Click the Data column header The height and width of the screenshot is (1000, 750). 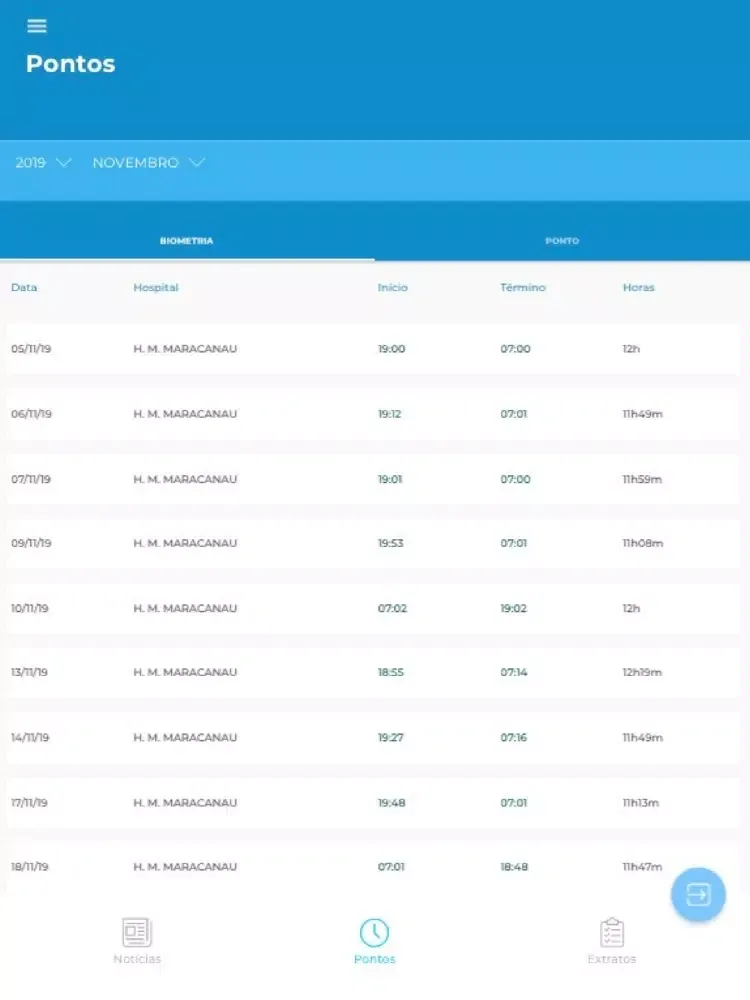pos(24,288)
